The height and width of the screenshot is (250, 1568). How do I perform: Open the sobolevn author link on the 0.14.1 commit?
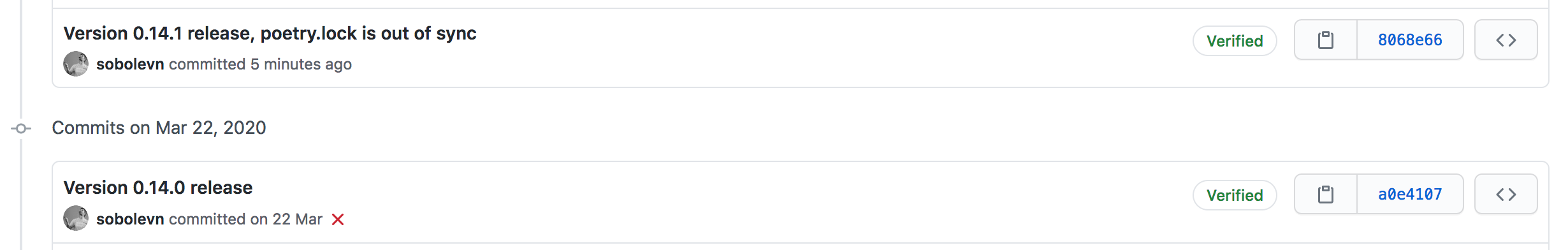130,64
